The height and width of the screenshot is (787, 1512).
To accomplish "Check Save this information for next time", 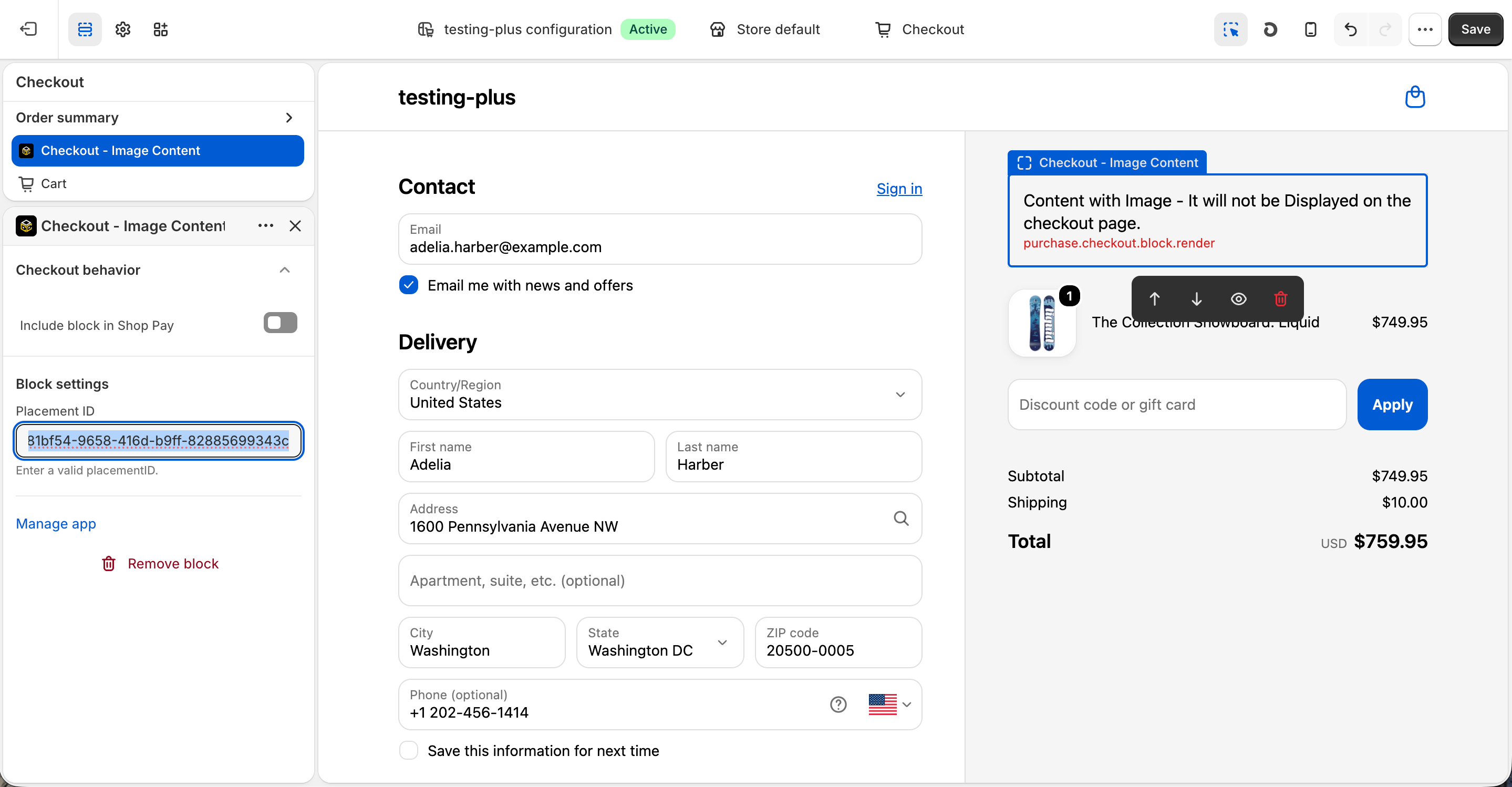I will [409, 750].
